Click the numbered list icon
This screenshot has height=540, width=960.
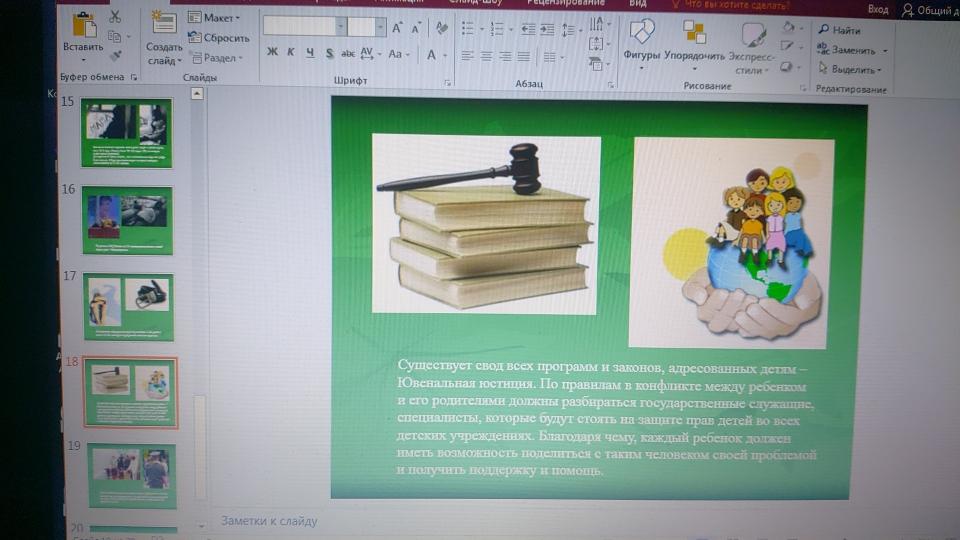[x=497, y=29]
